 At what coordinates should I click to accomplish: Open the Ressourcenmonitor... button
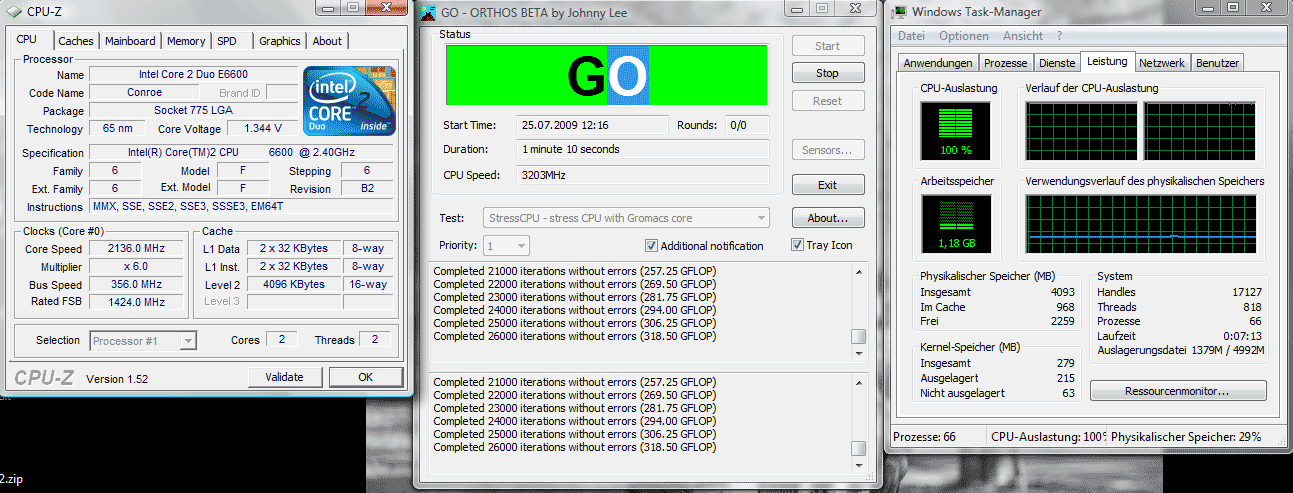(x=1178, y=391)
